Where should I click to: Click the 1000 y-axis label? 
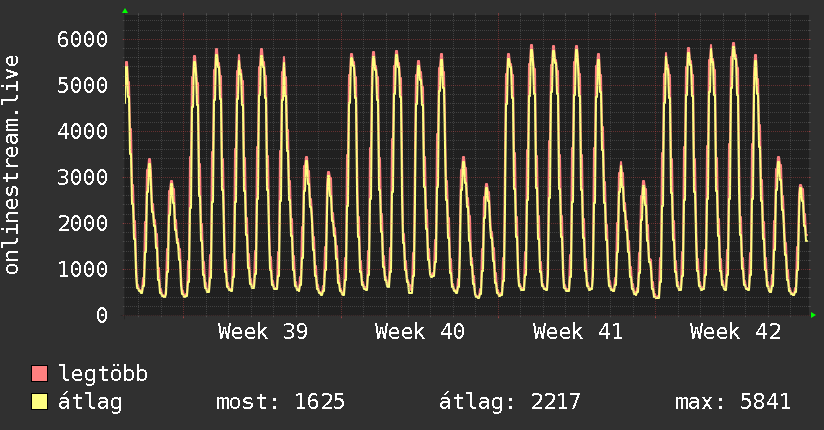coord(83,269)
